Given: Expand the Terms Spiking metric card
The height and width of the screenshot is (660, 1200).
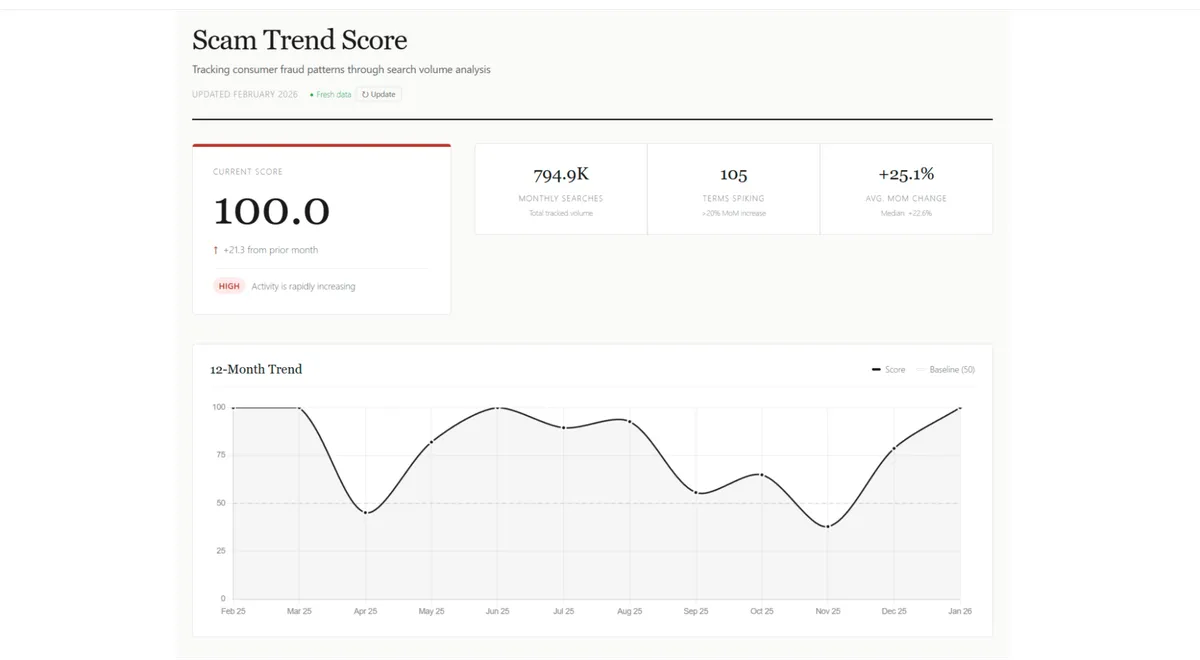Looking at the screenshot, I should coord(733,188).
